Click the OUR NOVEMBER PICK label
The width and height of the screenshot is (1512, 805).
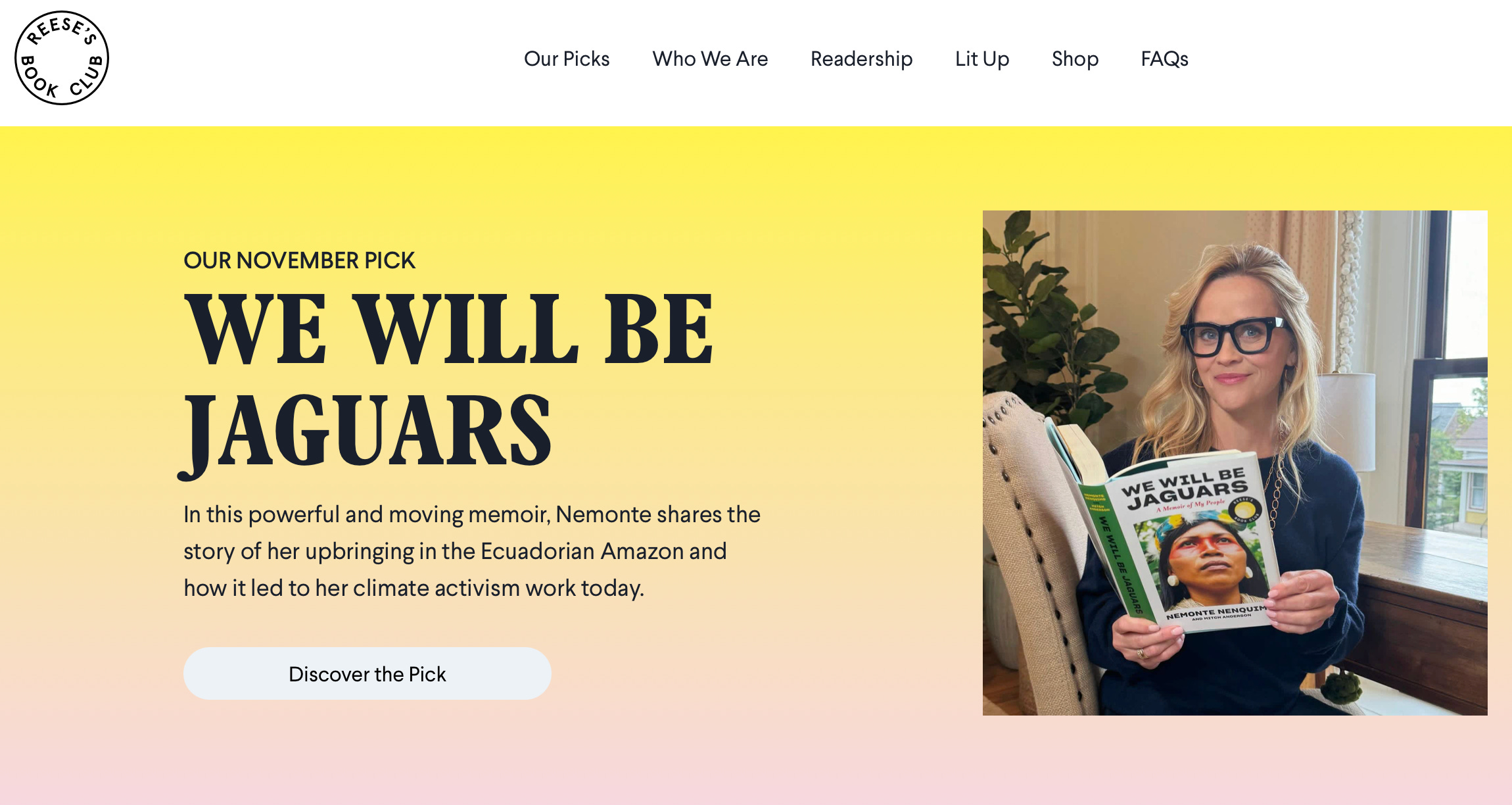(x=299, y=260)
